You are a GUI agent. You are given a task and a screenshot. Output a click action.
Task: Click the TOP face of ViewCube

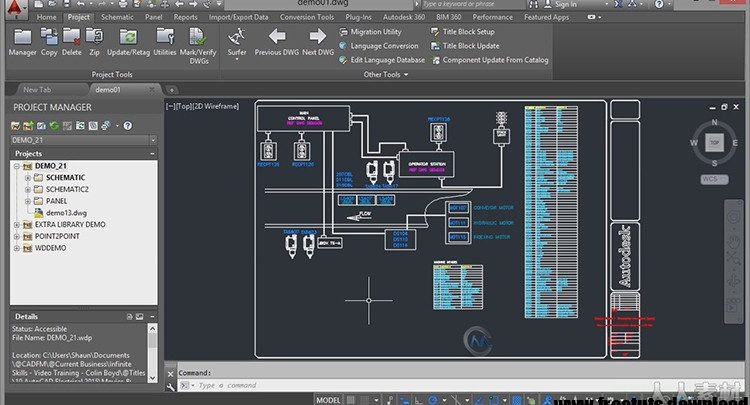point(714,142)
